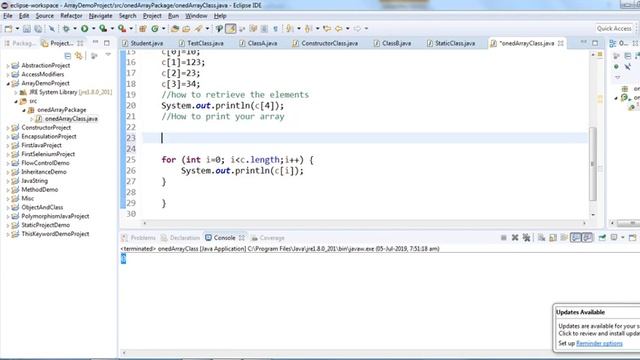Open the Project Explorer view menu arrow
Viewport: 640px width, 360px height.
tap(108, 55)
